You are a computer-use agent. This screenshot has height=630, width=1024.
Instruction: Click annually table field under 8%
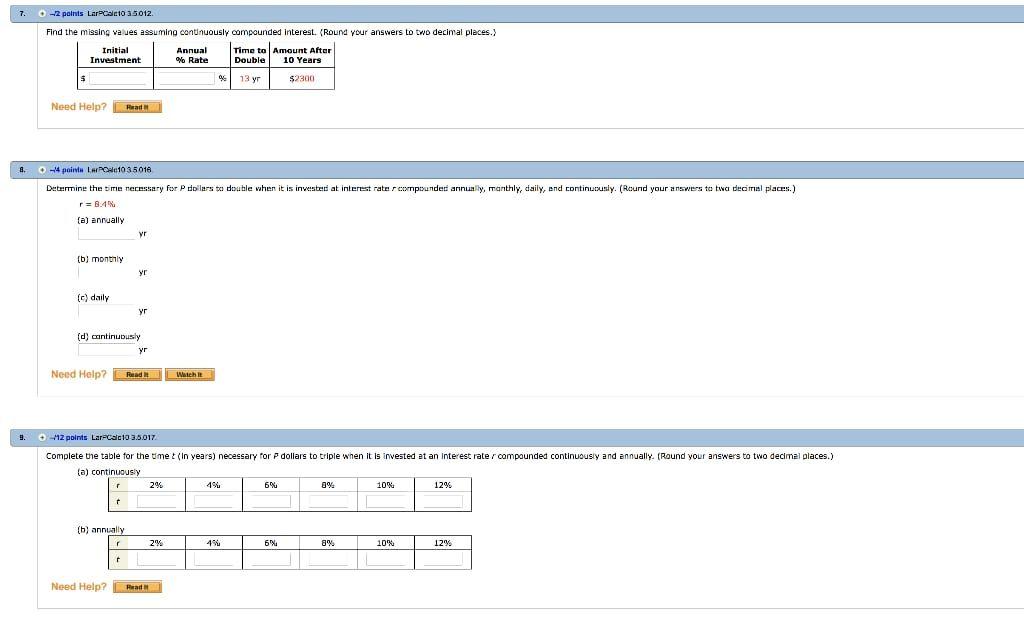coord(328,559)
